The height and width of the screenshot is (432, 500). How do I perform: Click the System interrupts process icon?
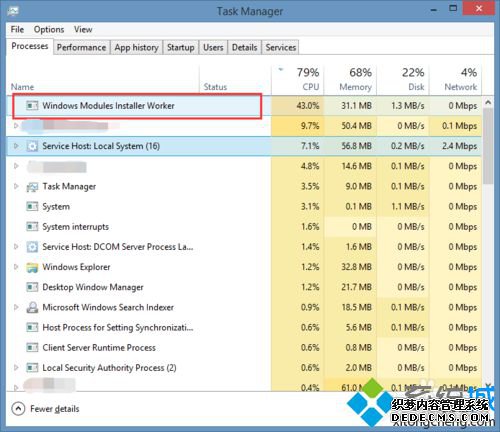[32, 227]
